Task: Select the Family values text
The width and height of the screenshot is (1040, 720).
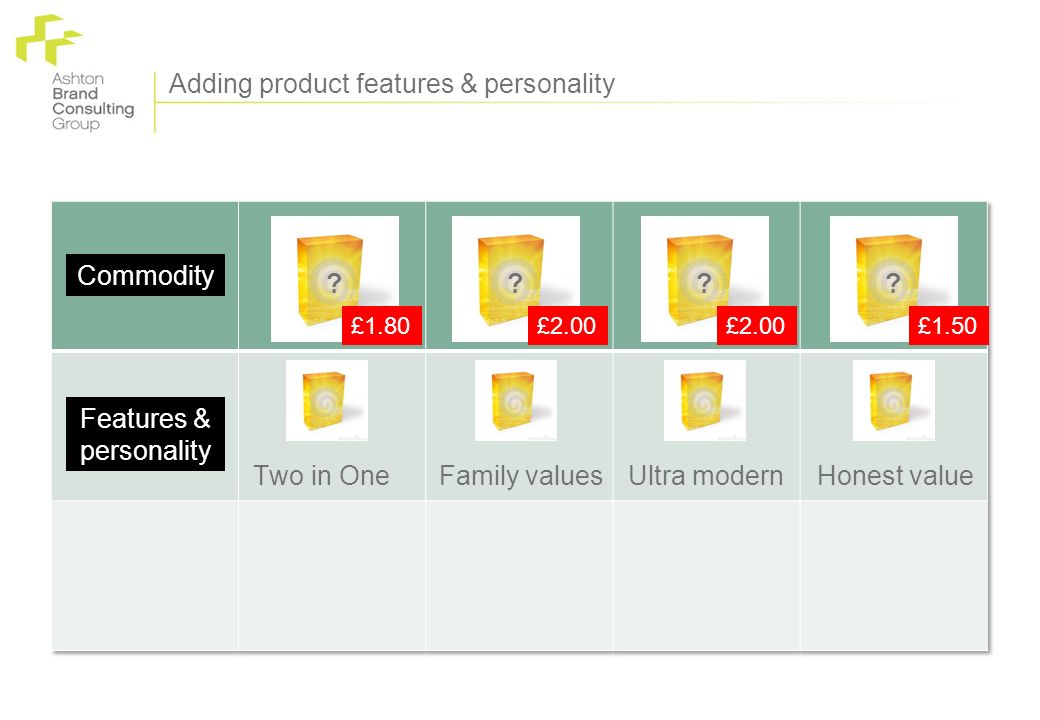Action: [x=521, y=476]
